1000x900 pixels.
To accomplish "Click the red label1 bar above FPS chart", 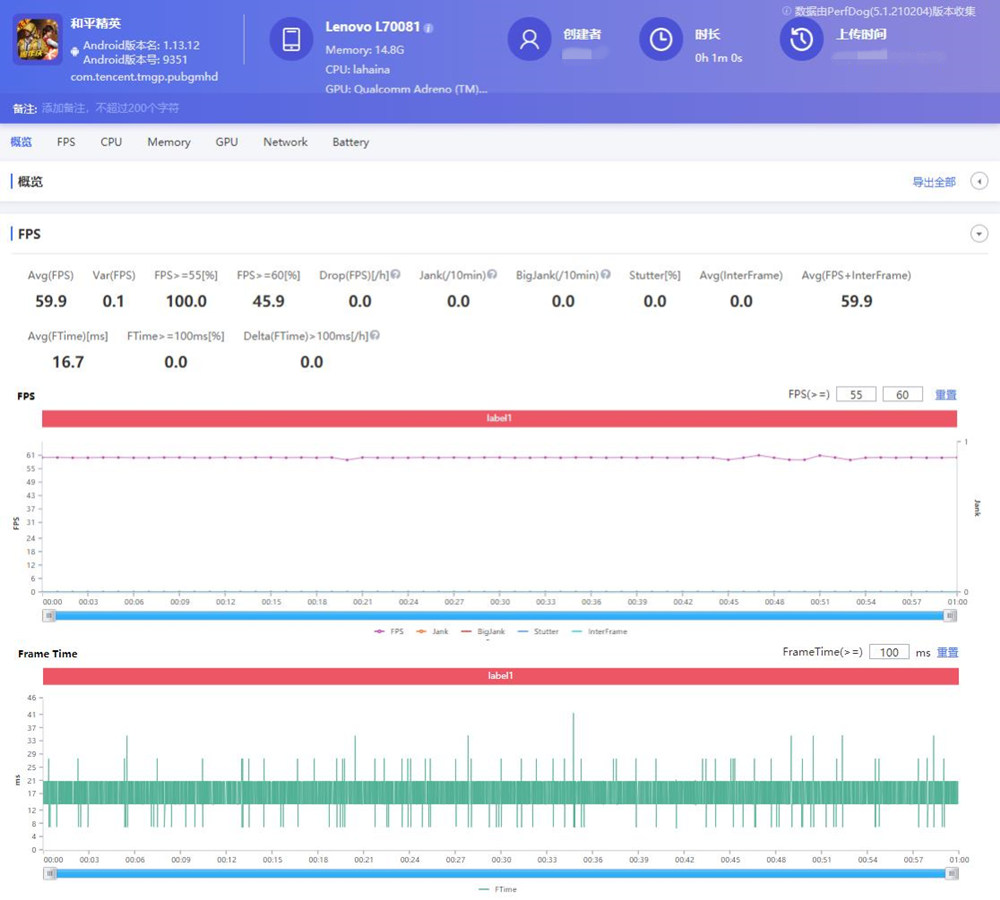I will coord(499,418).
